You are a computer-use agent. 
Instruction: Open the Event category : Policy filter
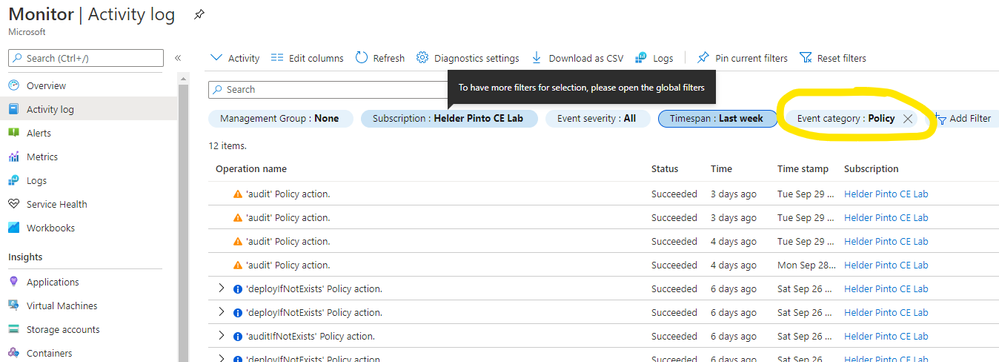pos(845,119)
